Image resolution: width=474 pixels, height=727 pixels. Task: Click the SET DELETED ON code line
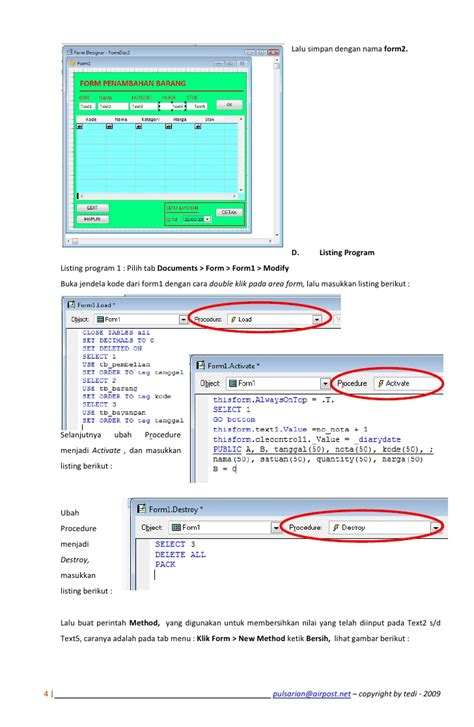click(x=112, y=348)
